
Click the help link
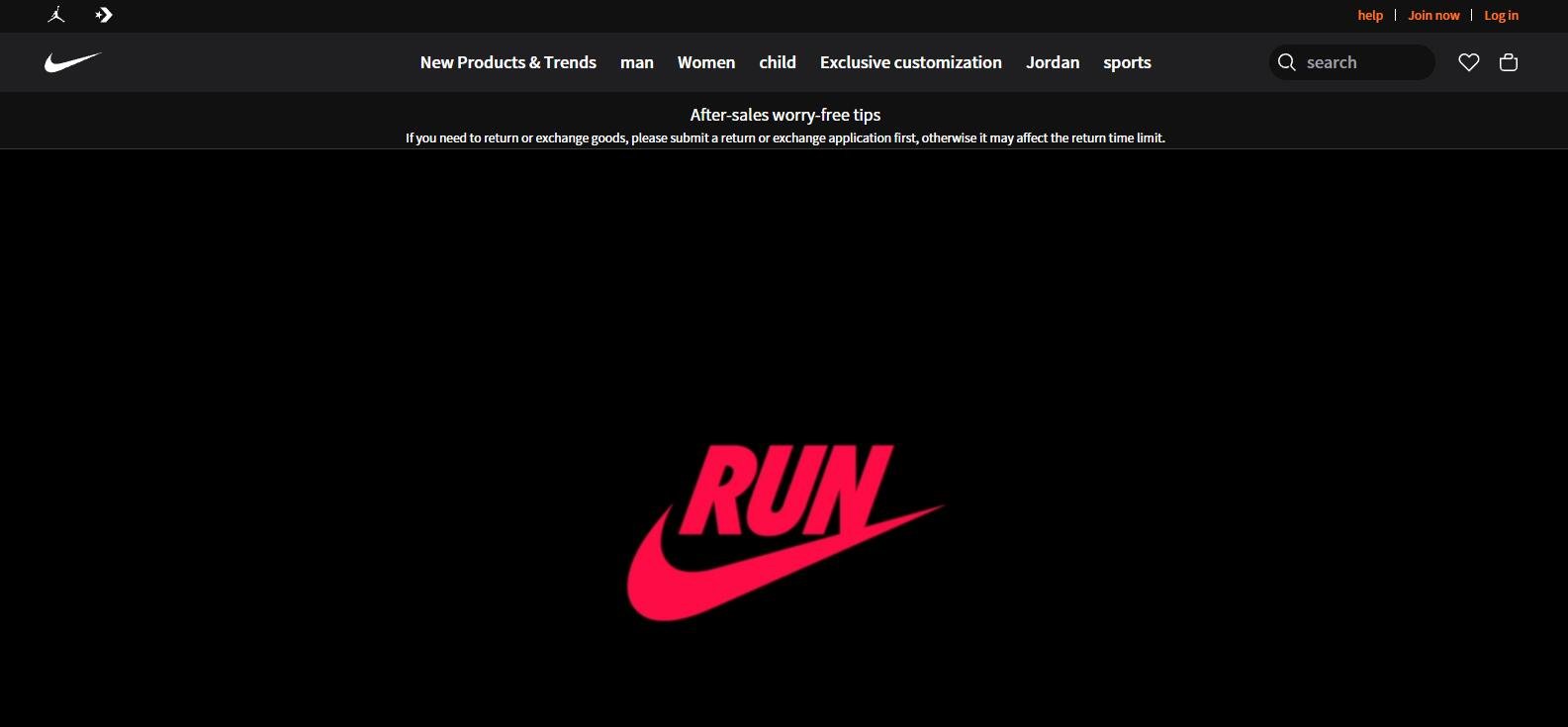click(1370, 15)
